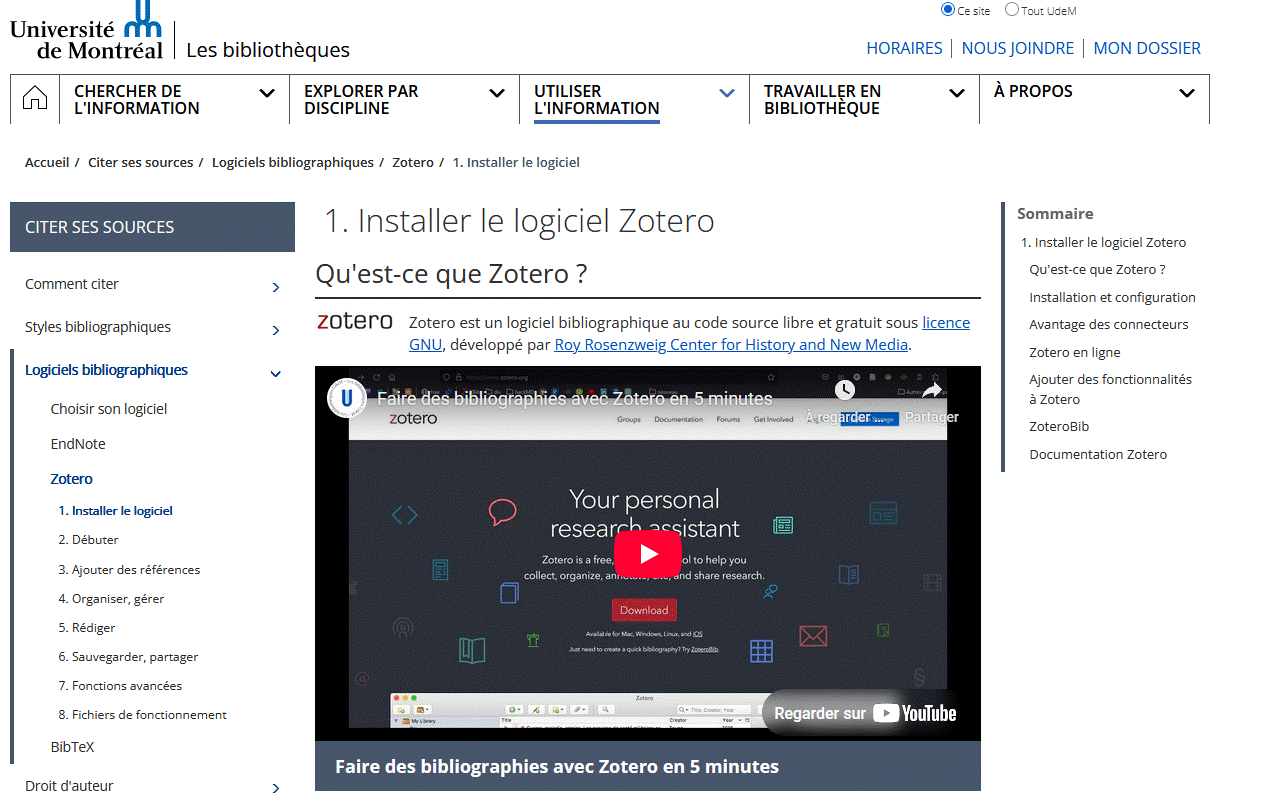Collapse the Logiciels bibliographiques sidebar chevron
Viewport: 1269px width, 810px height.
coord(276,374)
